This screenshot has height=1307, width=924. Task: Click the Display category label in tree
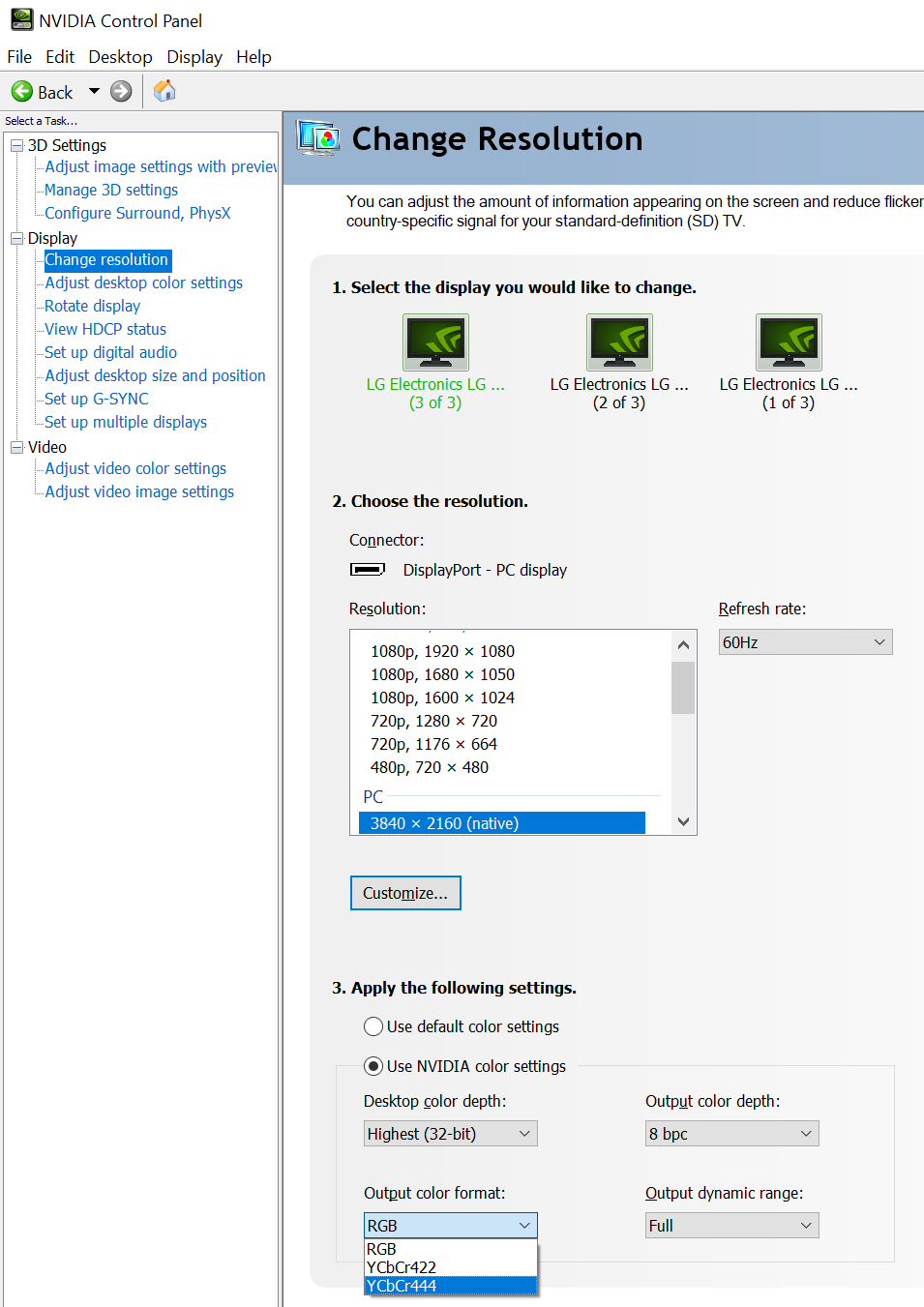[x=52, y=238]
